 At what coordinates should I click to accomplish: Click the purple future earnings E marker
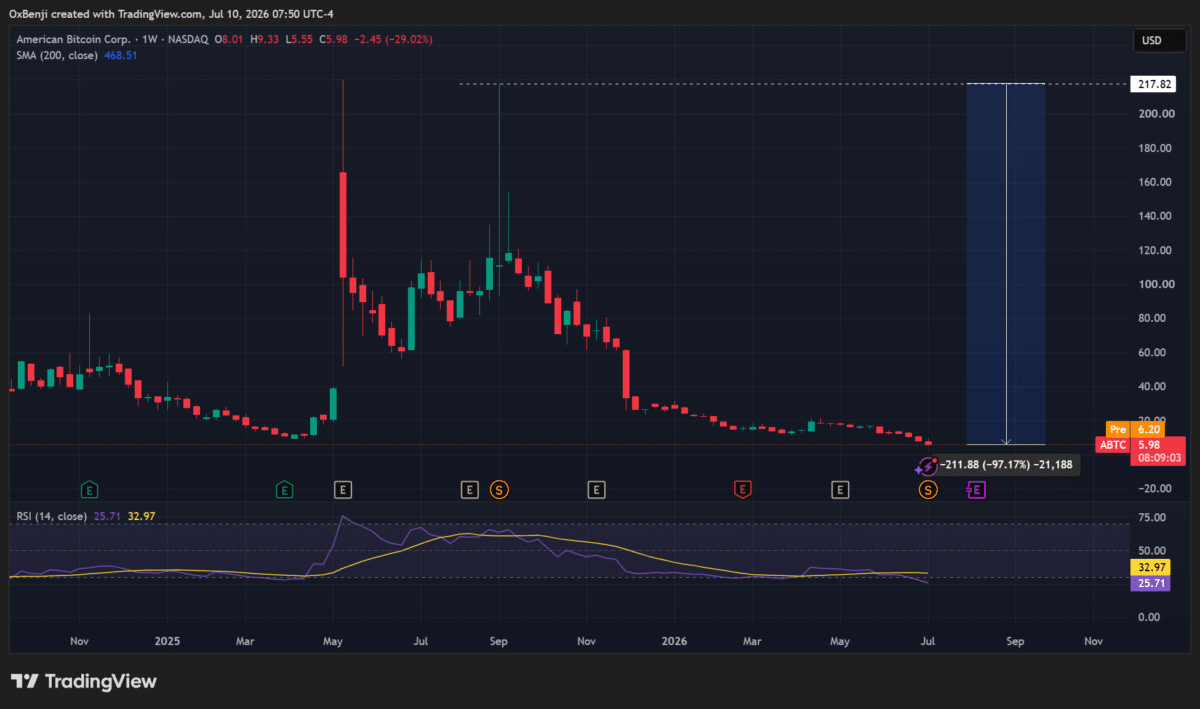tap(976, 490)
